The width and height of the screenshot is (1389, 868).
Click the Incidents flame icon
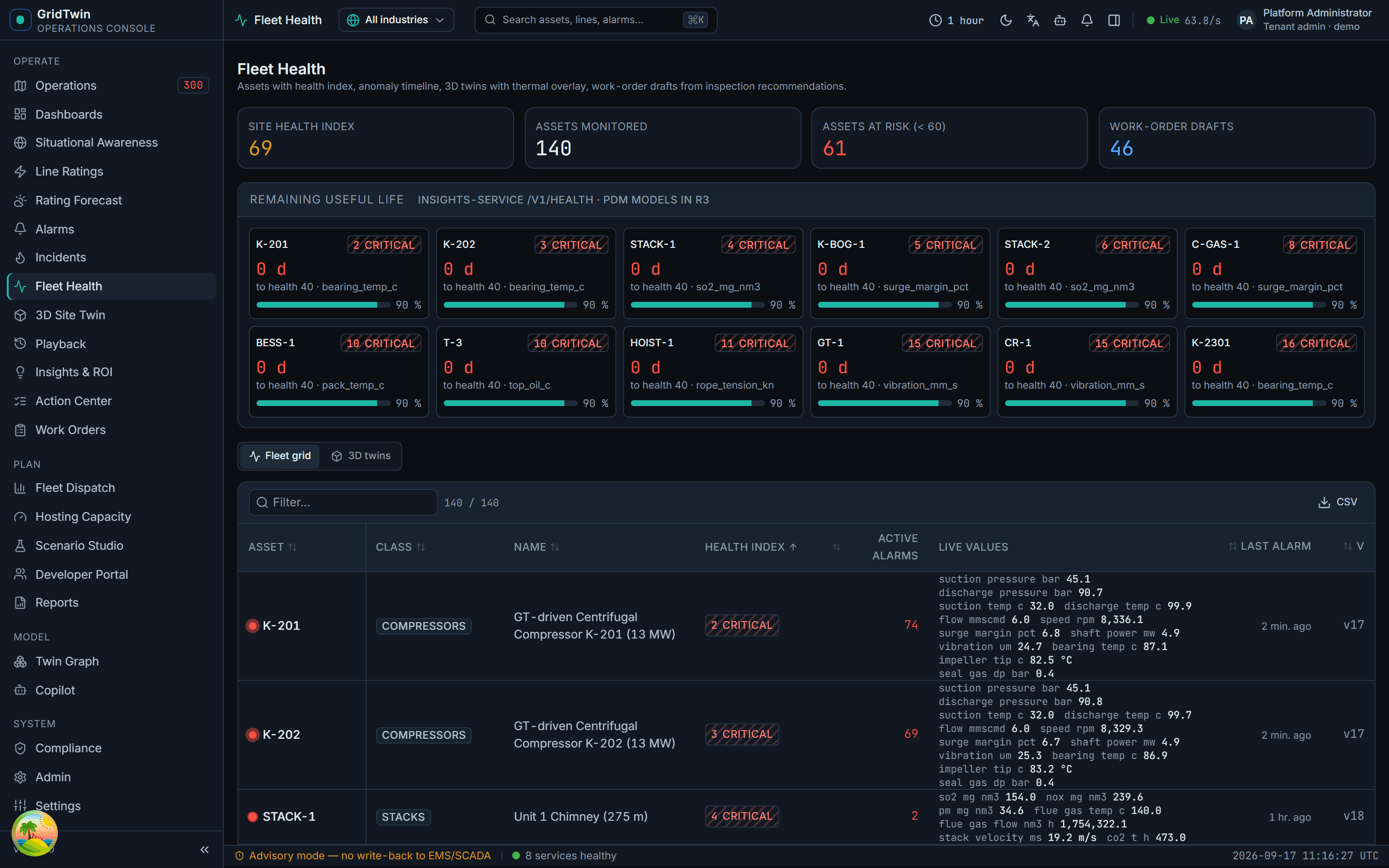(21, 258)
